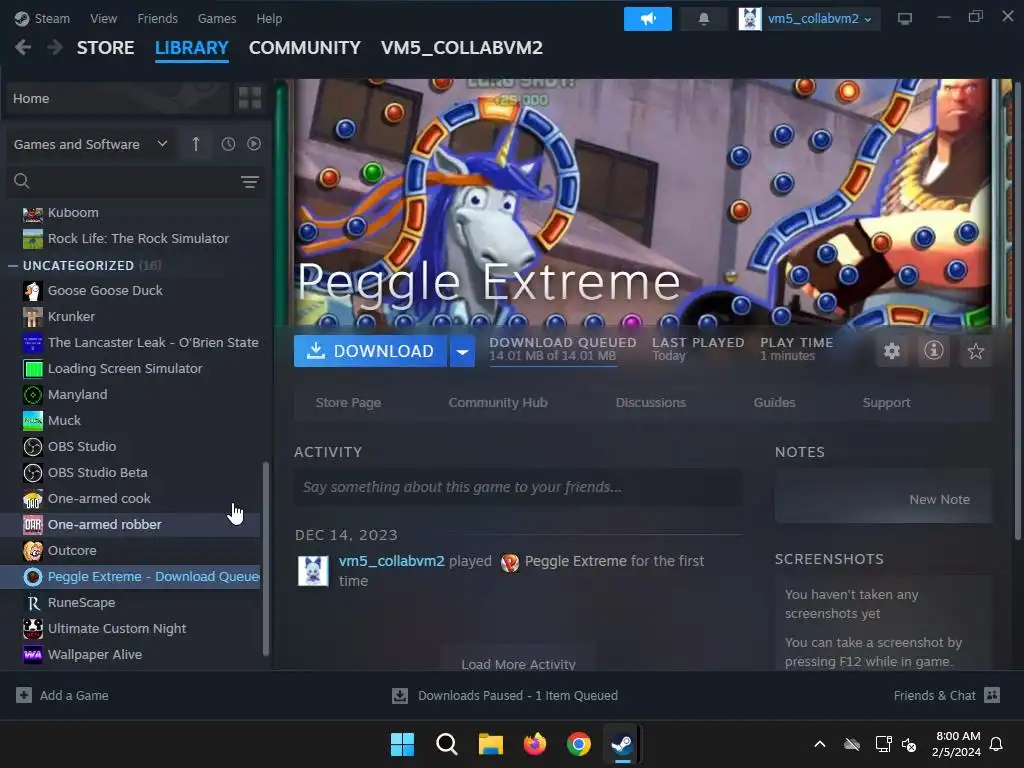The image size is (1024, 768).
Task: Add Peggle Extreme to favorites star
Action: point(976,351)
